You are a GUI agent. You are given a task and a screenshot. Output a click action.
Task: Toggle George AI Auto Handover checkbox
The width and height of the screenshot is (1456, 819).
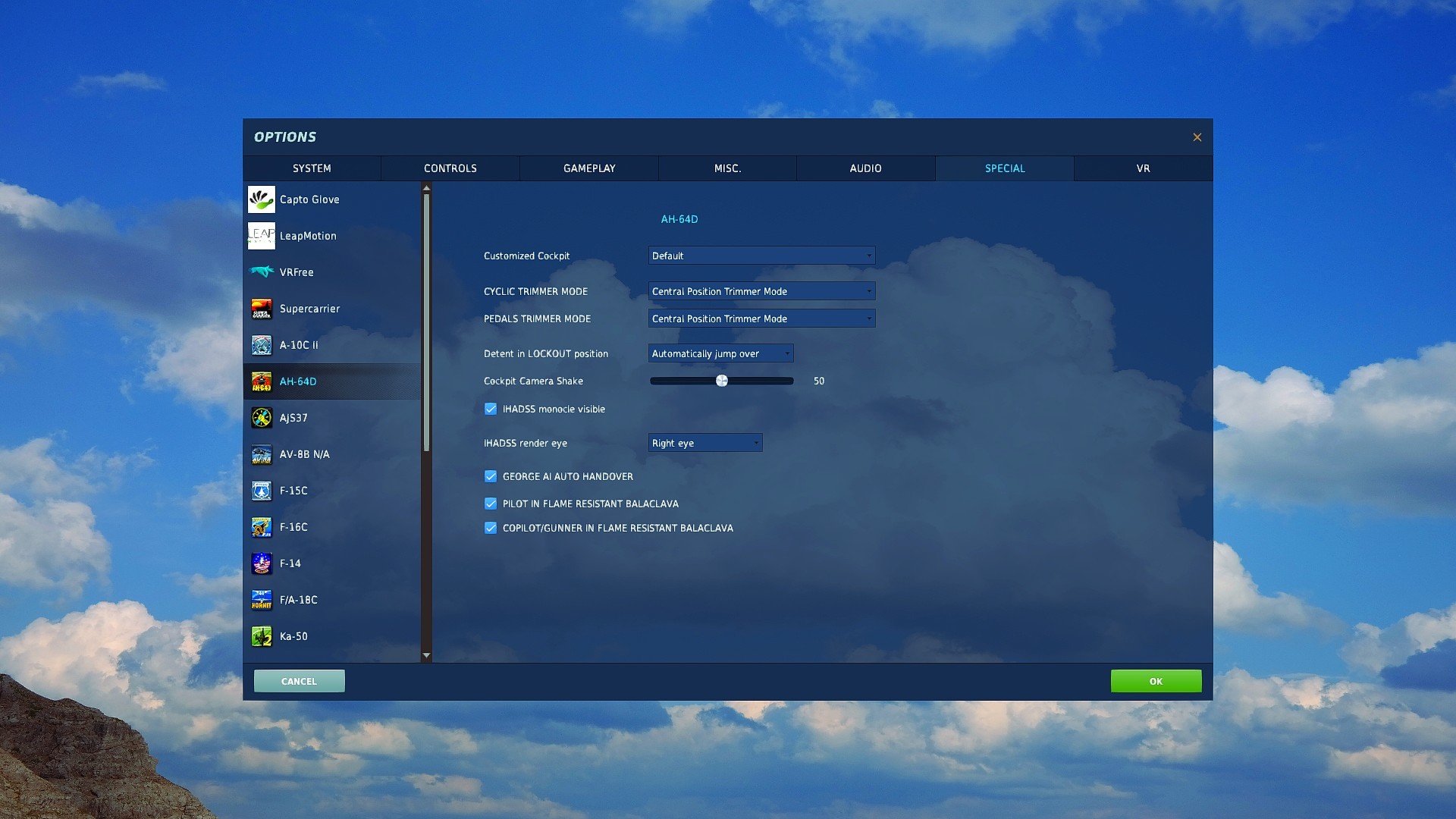pyautogui.click(x=491, y=476)
